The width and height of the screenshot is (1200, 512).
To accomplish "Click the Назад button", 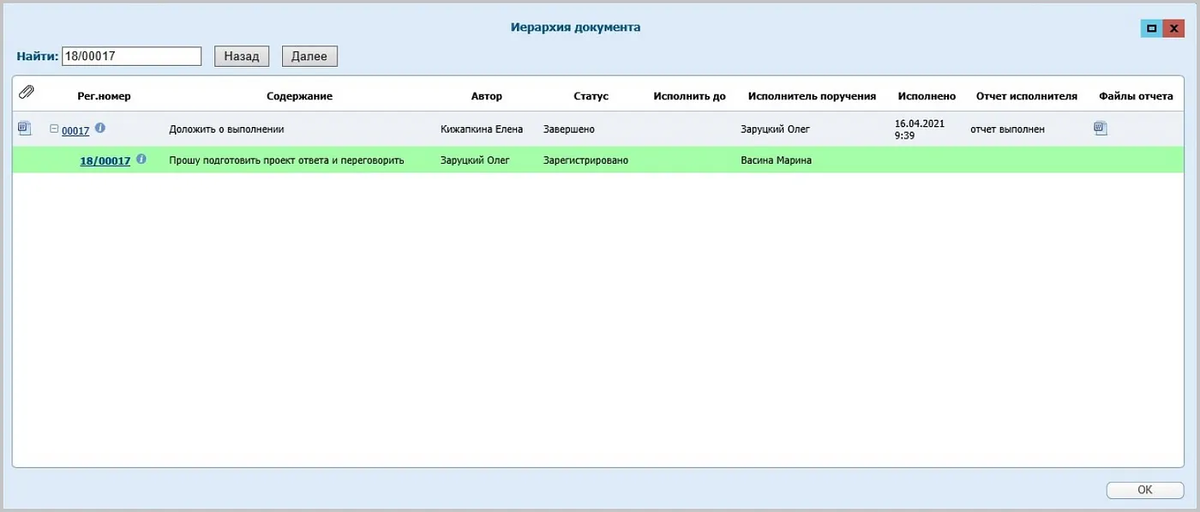I will [241, 56].
